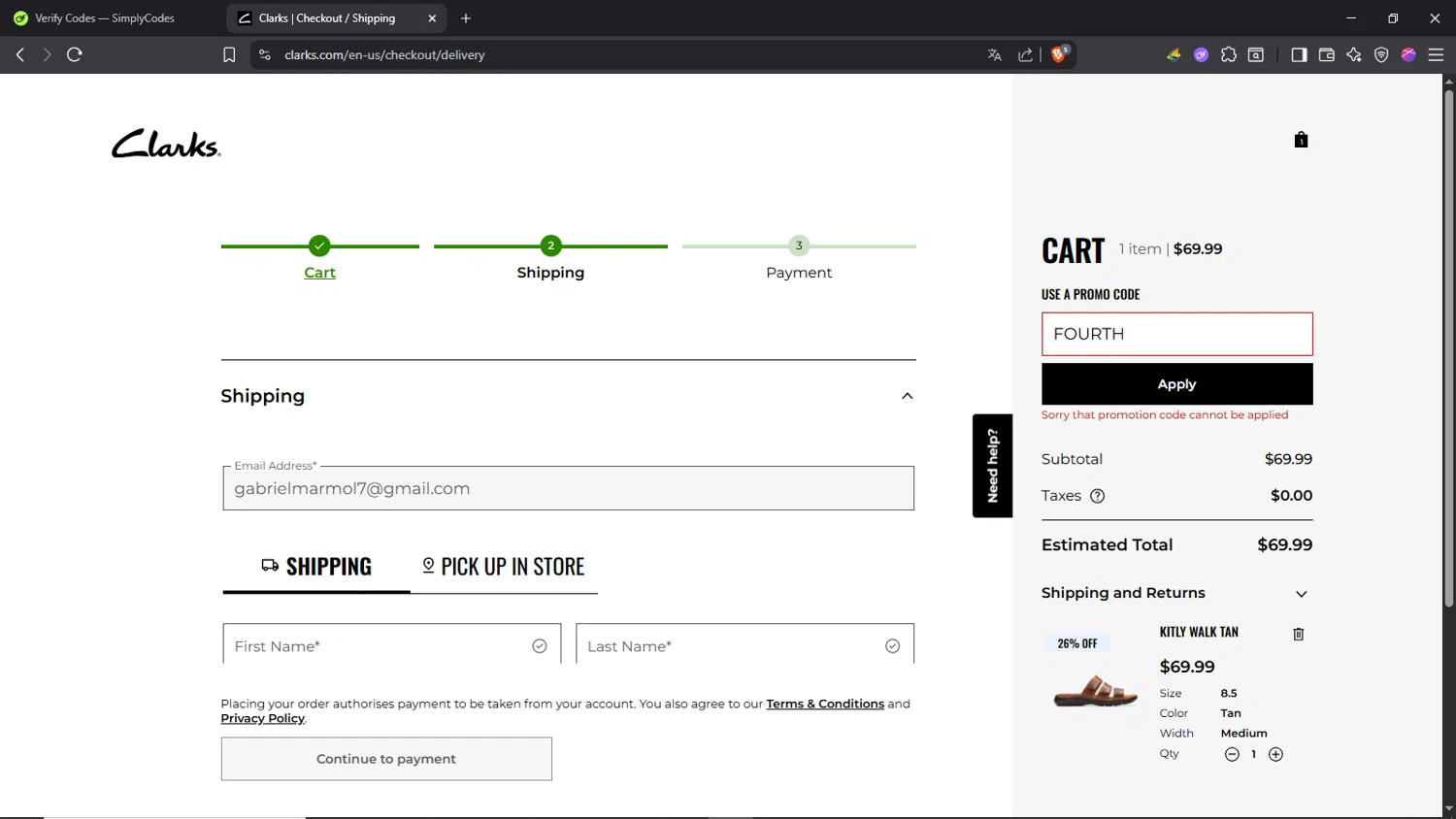This screenshot has height=819, width=1456.
Task: Click the Email Address field
Action: (x=568, y=488)
